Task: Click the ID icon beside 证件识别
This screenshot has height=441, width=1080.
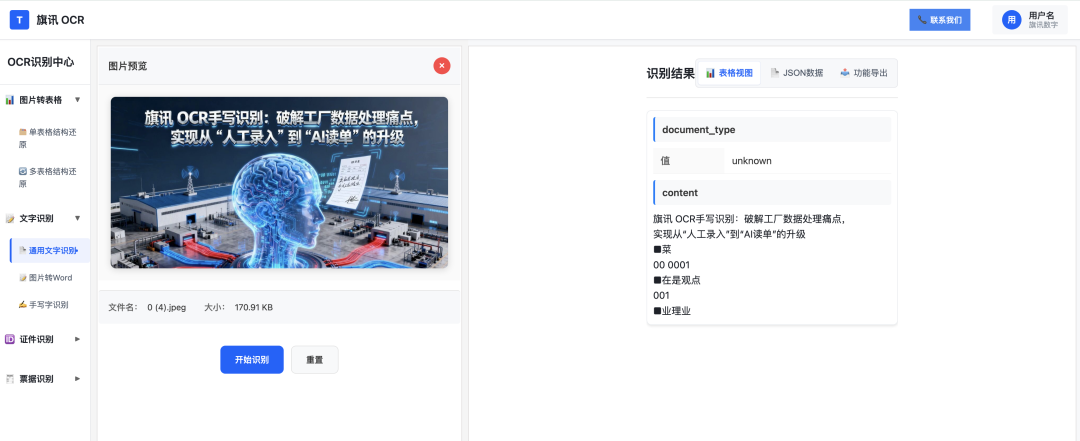Action: click(10, 339)
